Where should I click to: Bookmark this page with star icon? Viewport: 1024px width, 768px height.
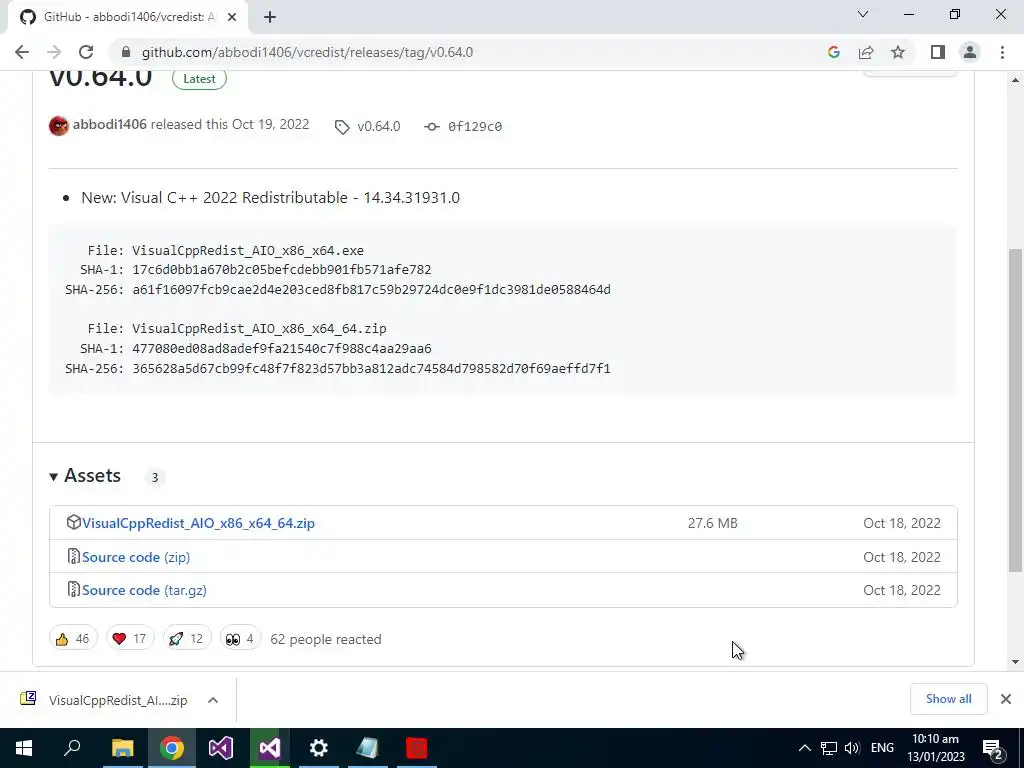click(x=898, y=52)
